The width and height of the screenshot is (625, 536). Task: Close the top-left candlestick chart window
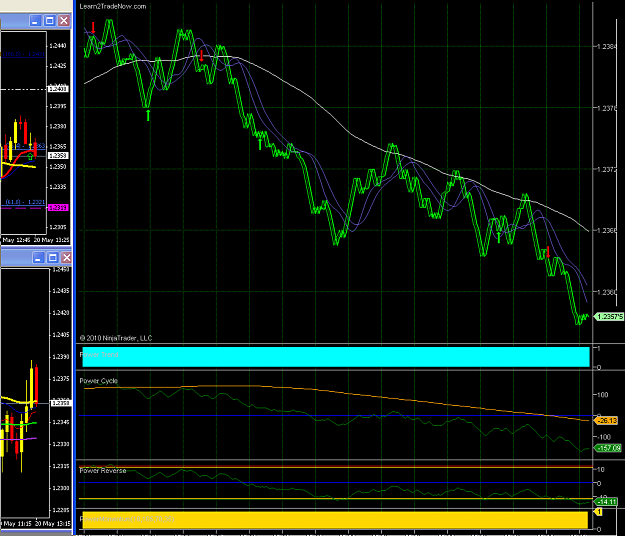[x=64, y=21]
